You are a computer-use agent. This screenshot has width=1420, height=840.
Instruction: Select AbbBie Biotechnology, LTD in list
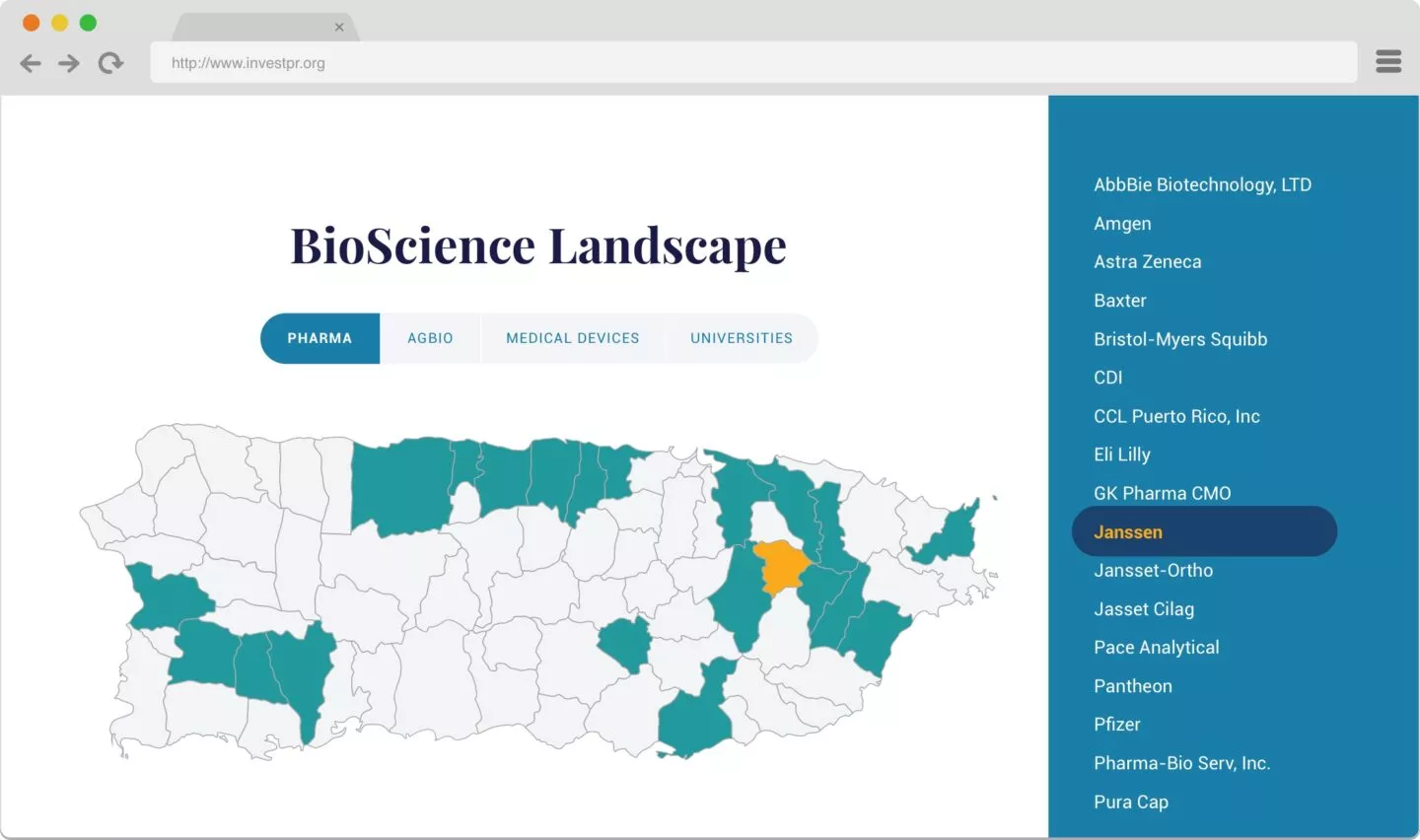click(1202, 184)
